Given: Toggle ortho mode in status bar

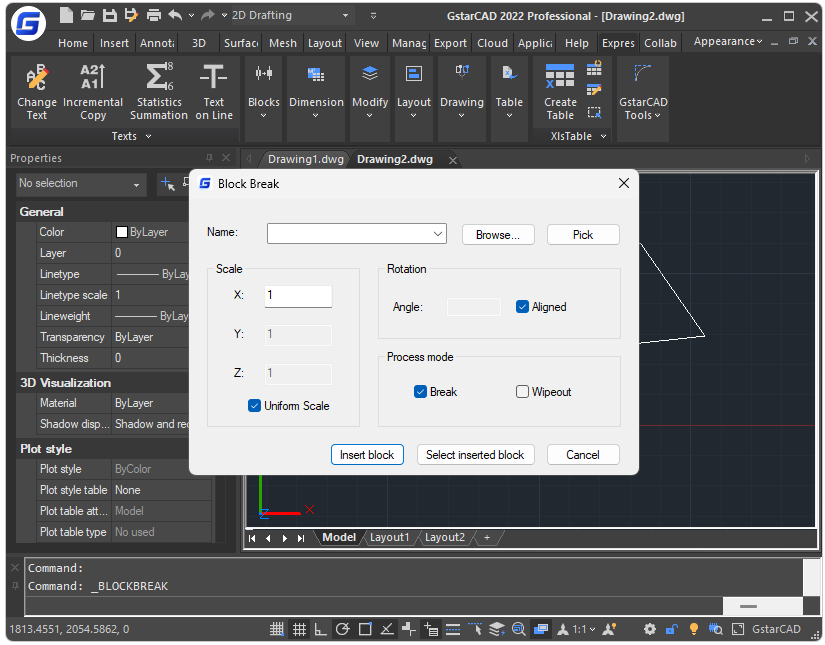Looking at the screenshot, I should click(x=320, y=629).
